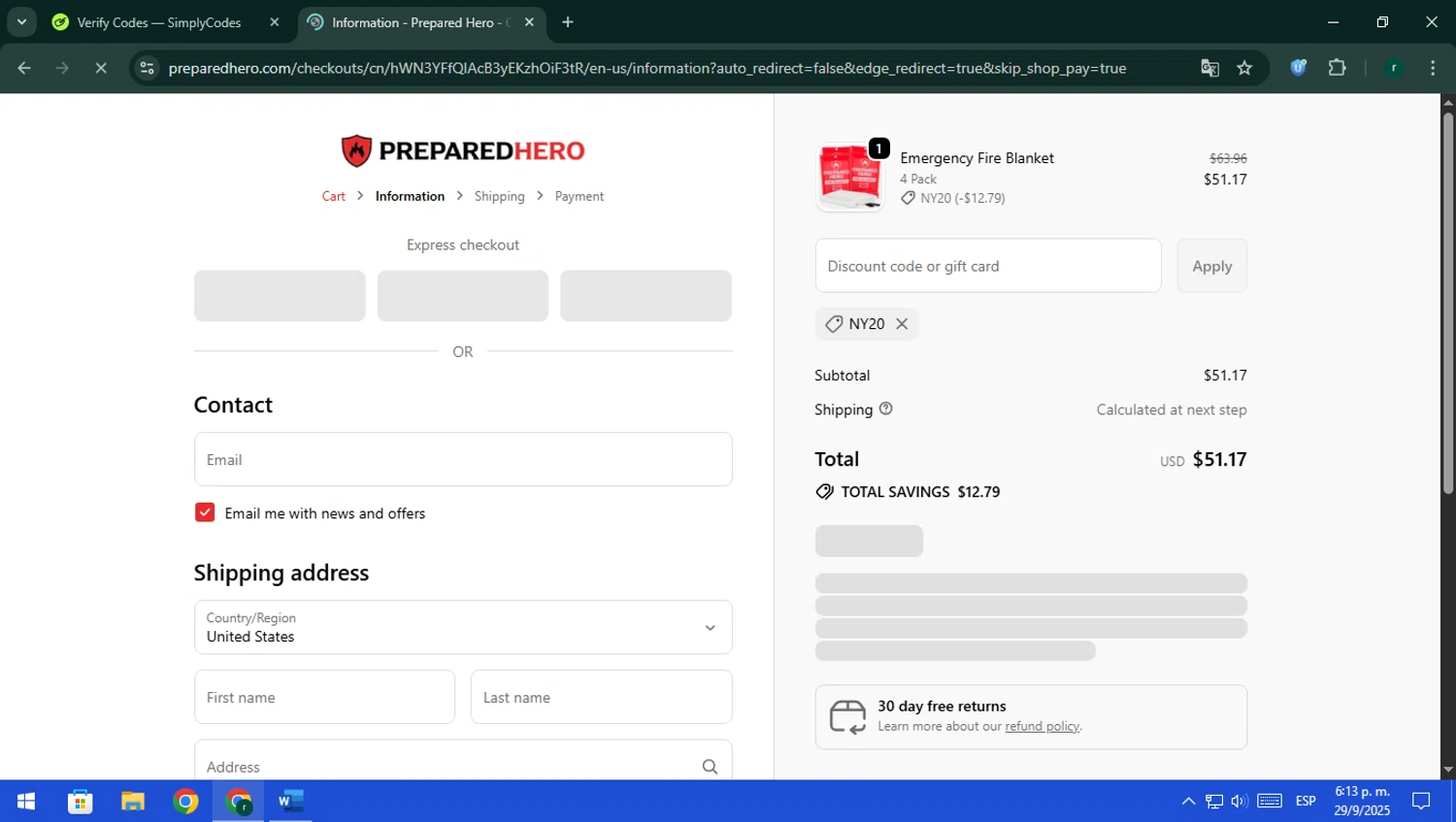This screenshot has height=822, width=1456.
Task: Click the translate page icon
Action: click(x=1209, y=68)
